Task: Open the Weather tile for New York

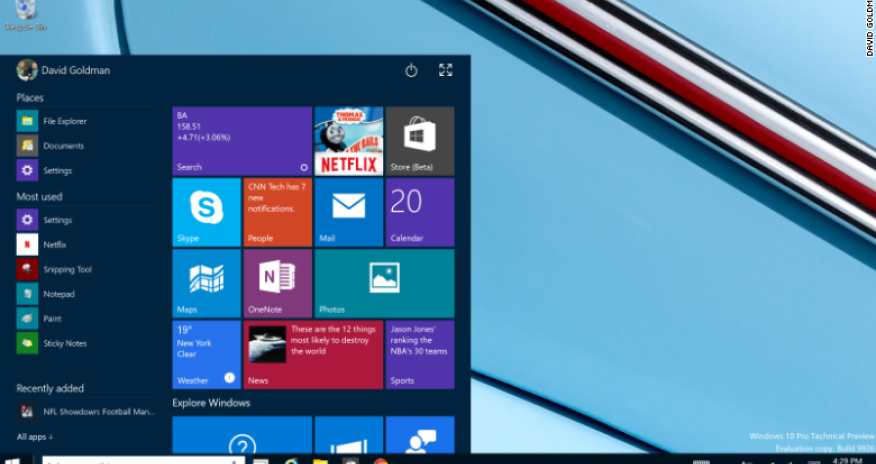Action: pyautogui.click(x=207, y=355)
